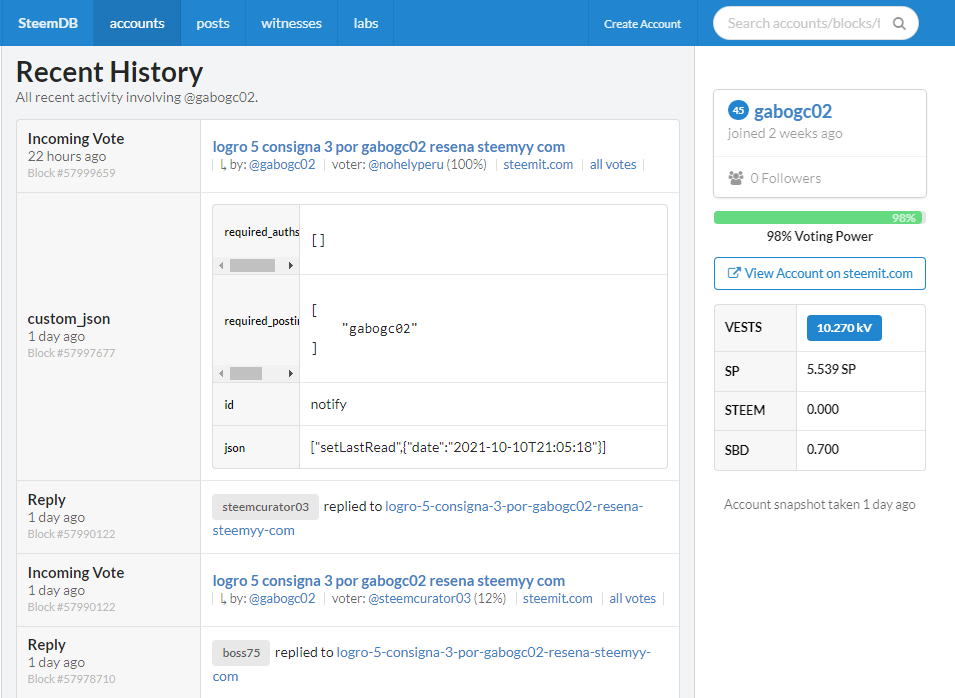Open @gabogc02 author link in steemcurator03 vote row

[282, 599]
